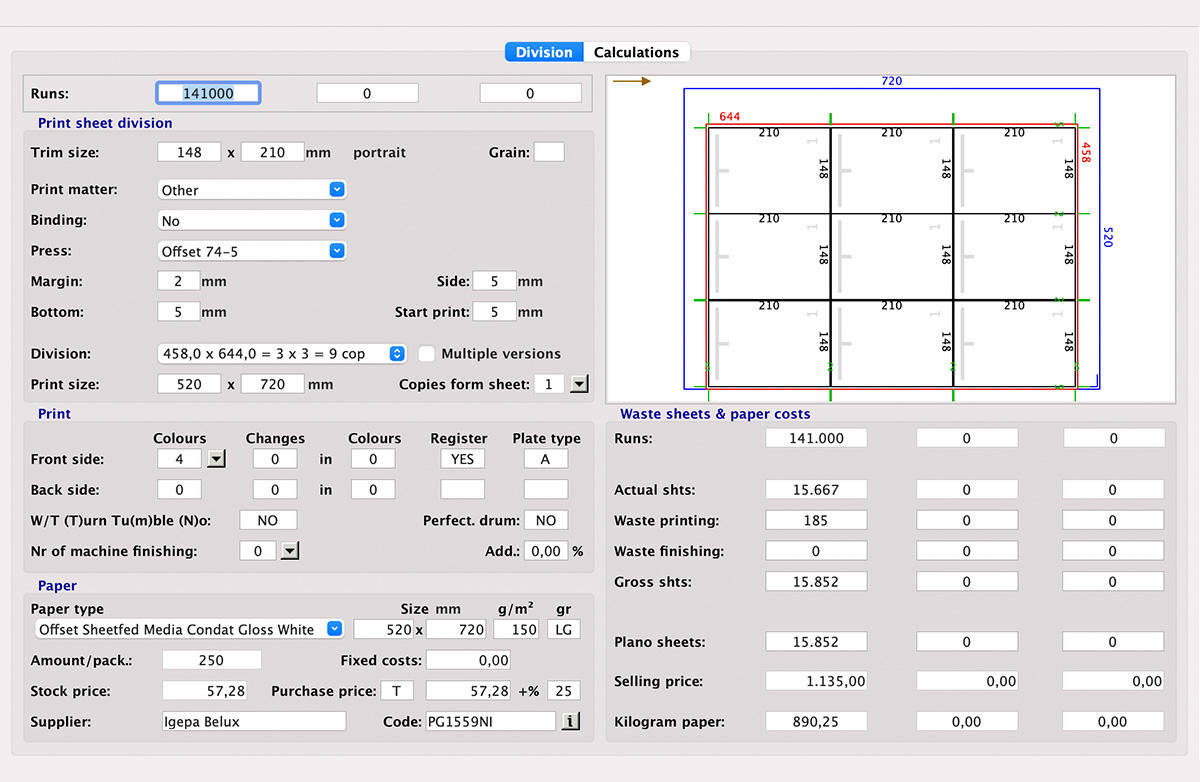
Task: Click the Fixed costs field
Action: coord(468,660)
